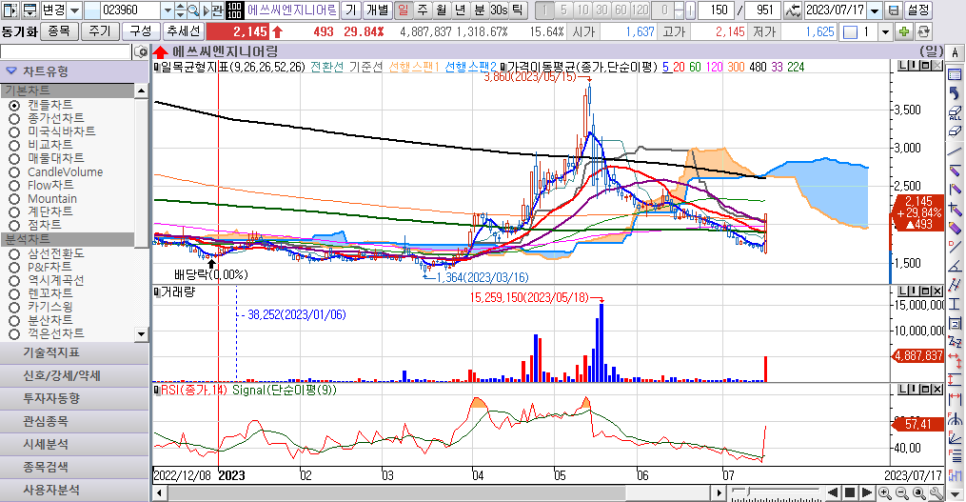
Task: Play chart forward with right triangle
Action: pos(866,493)
